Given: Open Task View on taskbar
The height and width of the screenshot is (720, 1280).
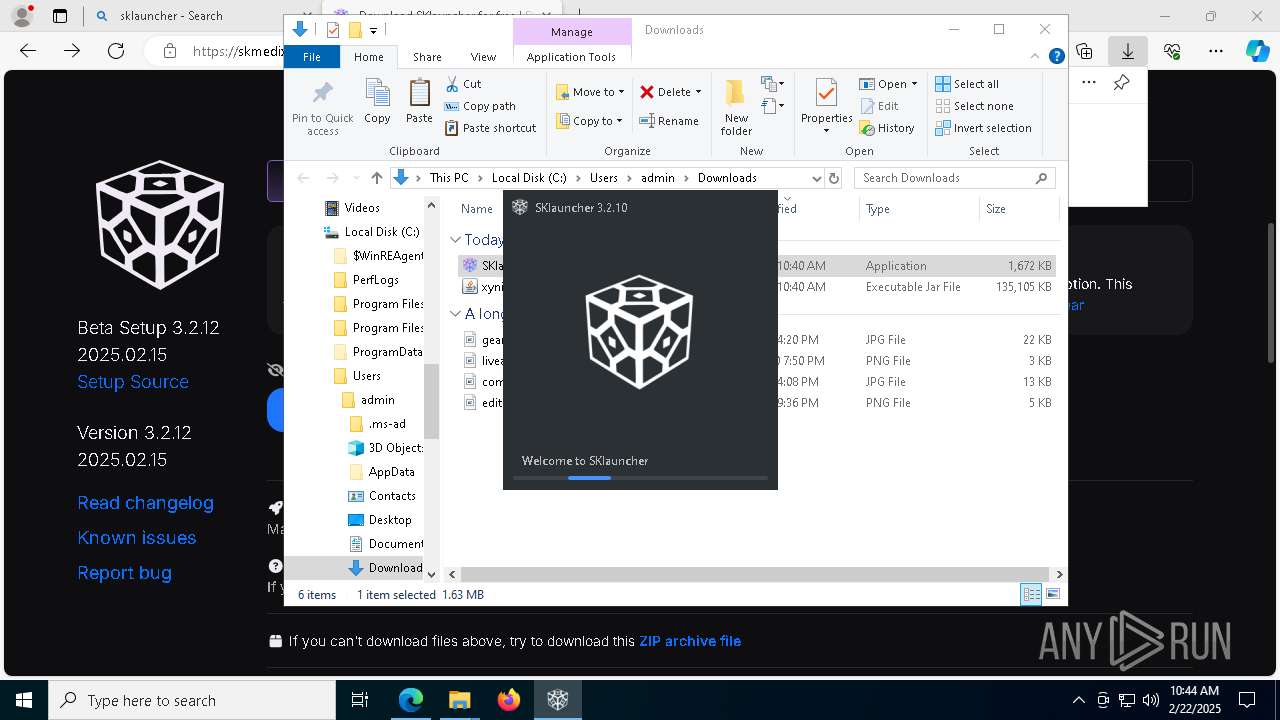Looking at the screenshot, I should pyautogui.click(x=360, y=700).
